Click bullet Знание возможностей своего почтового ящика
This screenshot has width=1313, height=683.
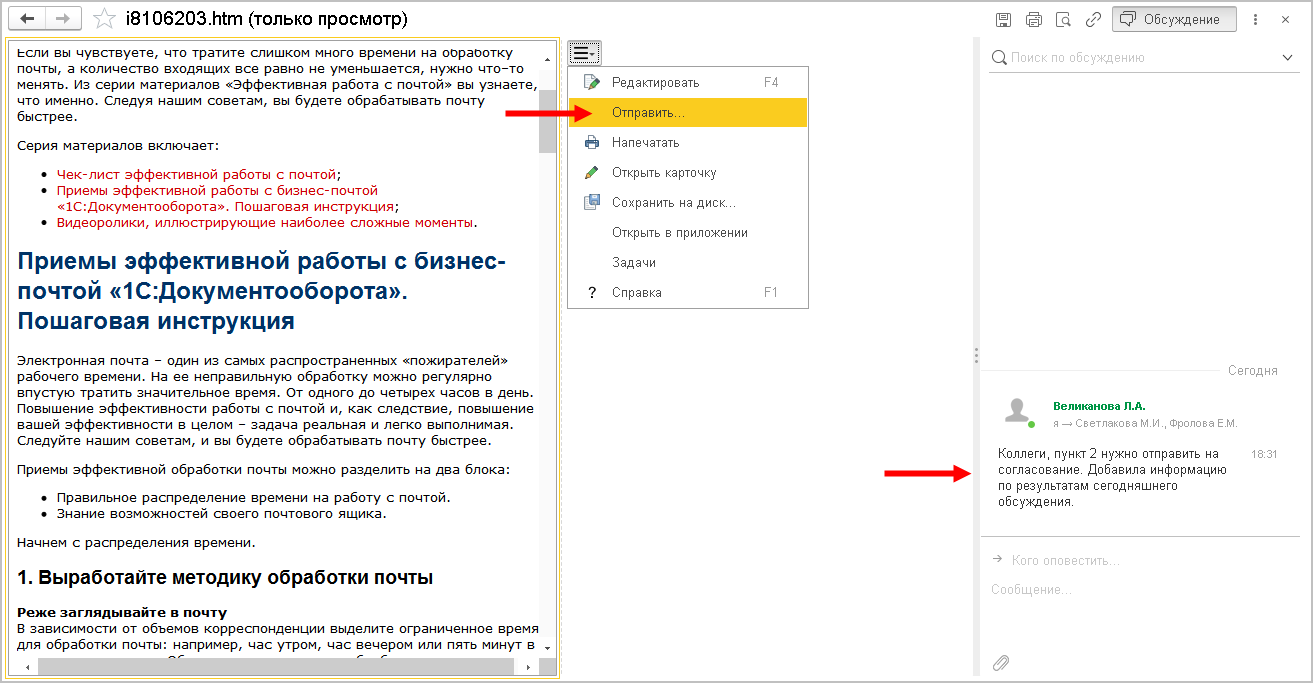[x=221, y=514]
